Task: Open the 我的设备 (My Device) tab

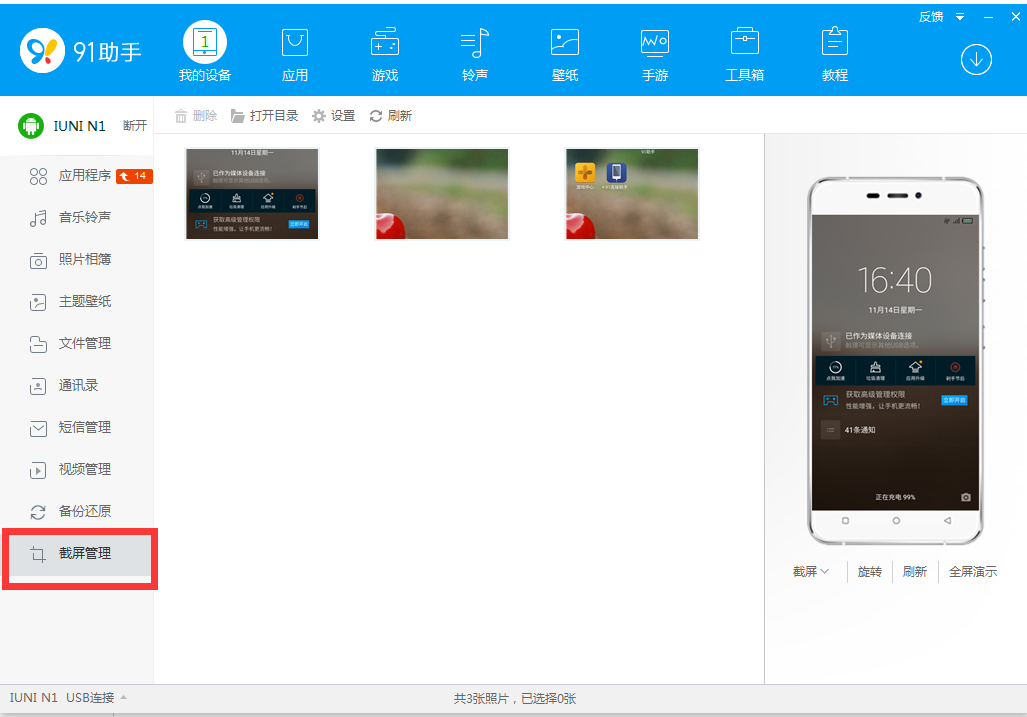Action: tap(205, 52)
